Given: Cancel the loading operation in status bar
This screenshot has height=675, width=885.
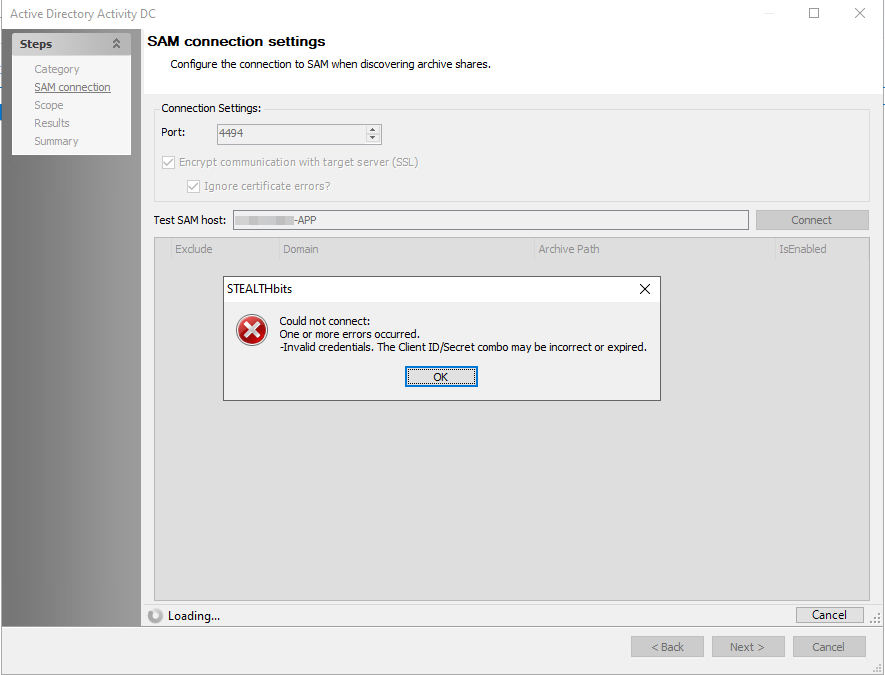Looking at the screenshot, I should click(x=829, y=615).
